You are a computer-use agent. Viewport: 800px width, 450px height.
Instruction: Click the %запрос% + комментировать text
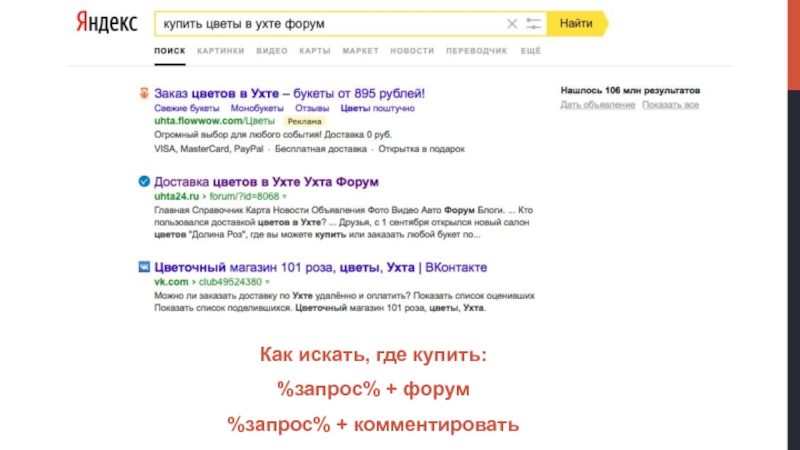373,424
